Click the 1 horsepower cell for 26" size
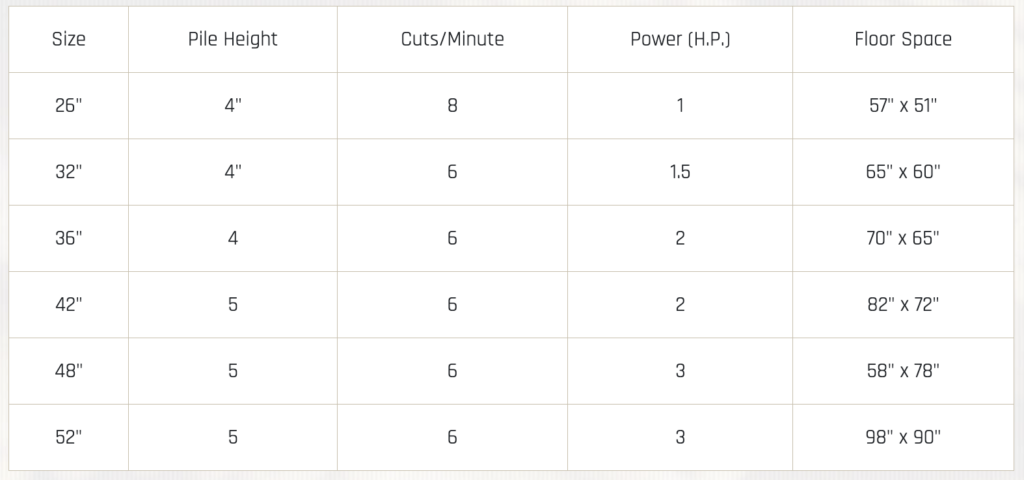1024x480 pixels. (x=680, y=105)
